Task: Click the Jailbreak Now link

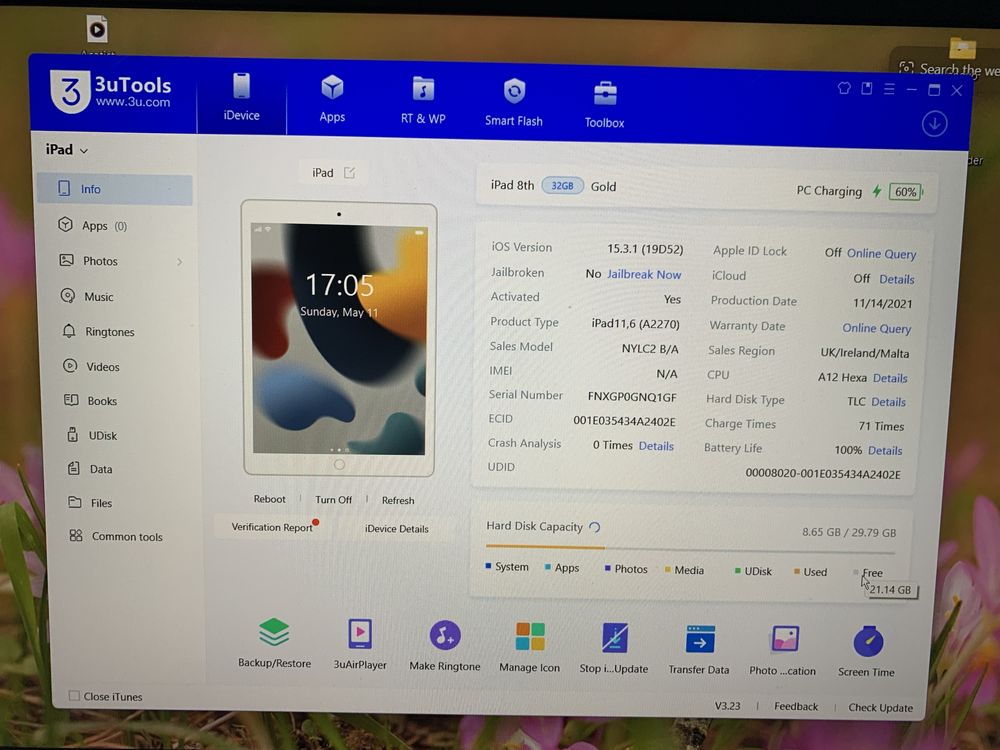Action: coord(644,274)
